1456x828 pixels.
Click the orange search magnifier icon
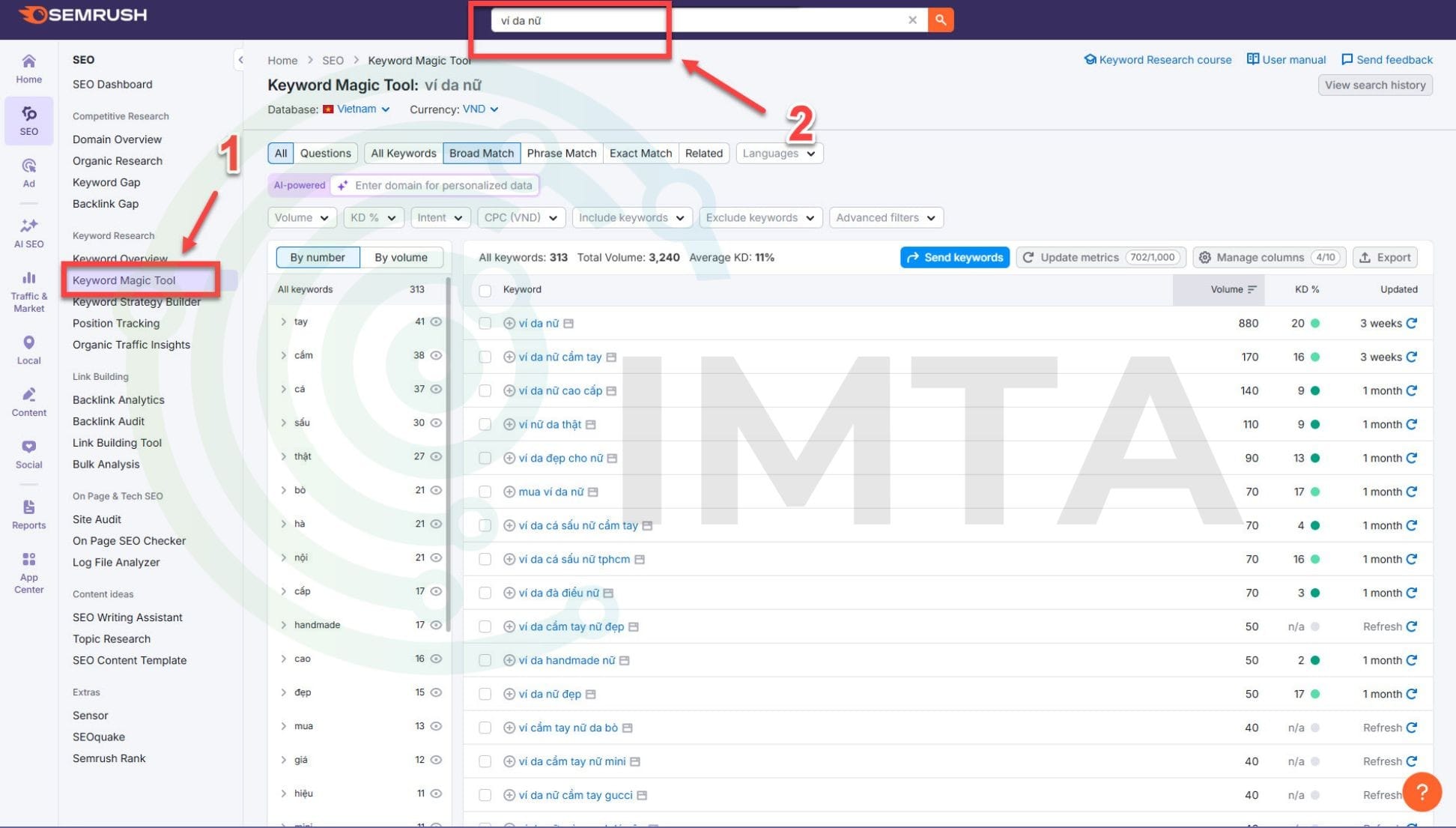pos(940,19)
